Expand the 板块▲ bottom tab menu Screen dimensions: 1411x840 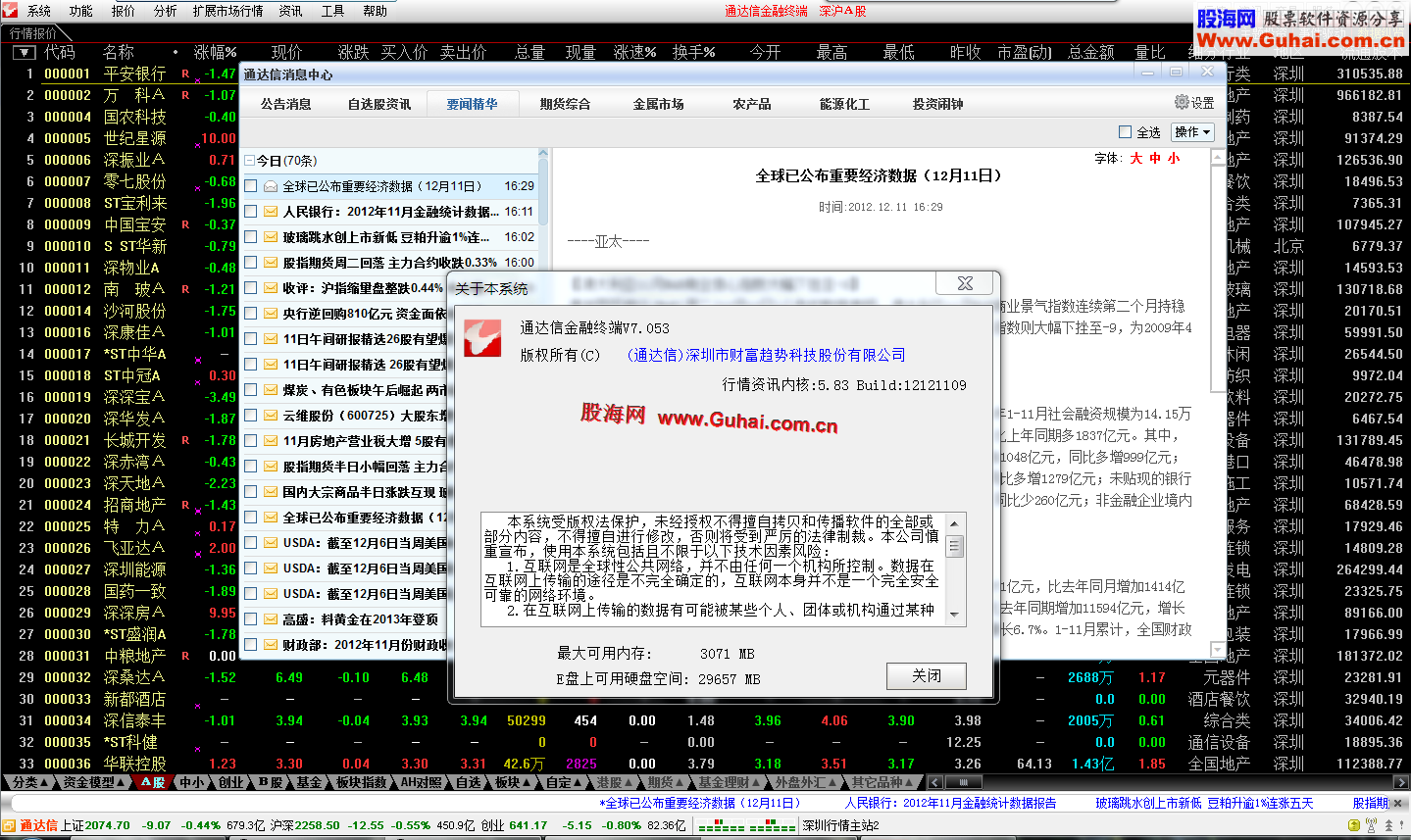[x=515, y=782]
